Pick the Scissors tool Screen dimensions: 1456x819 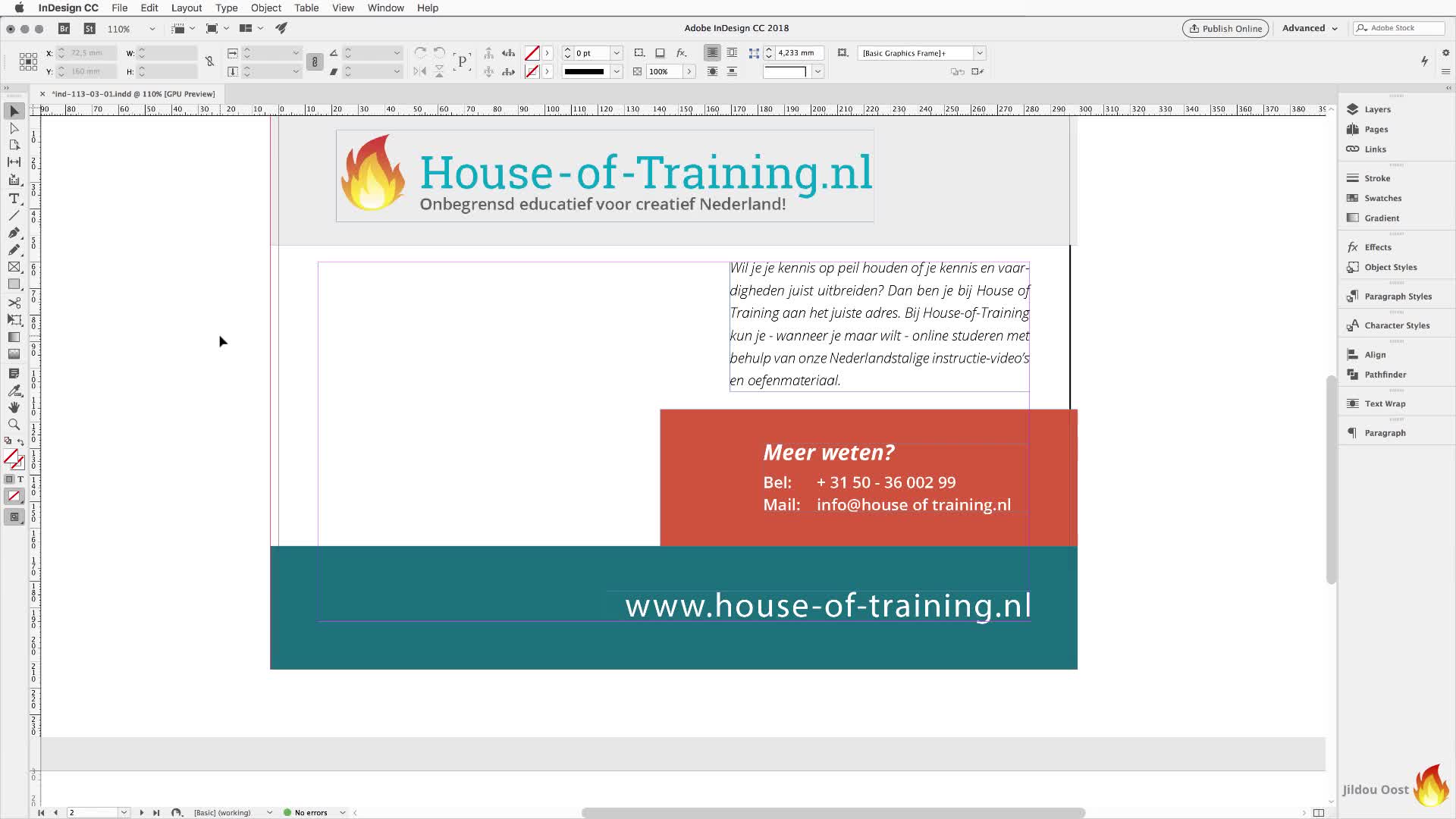14,303
